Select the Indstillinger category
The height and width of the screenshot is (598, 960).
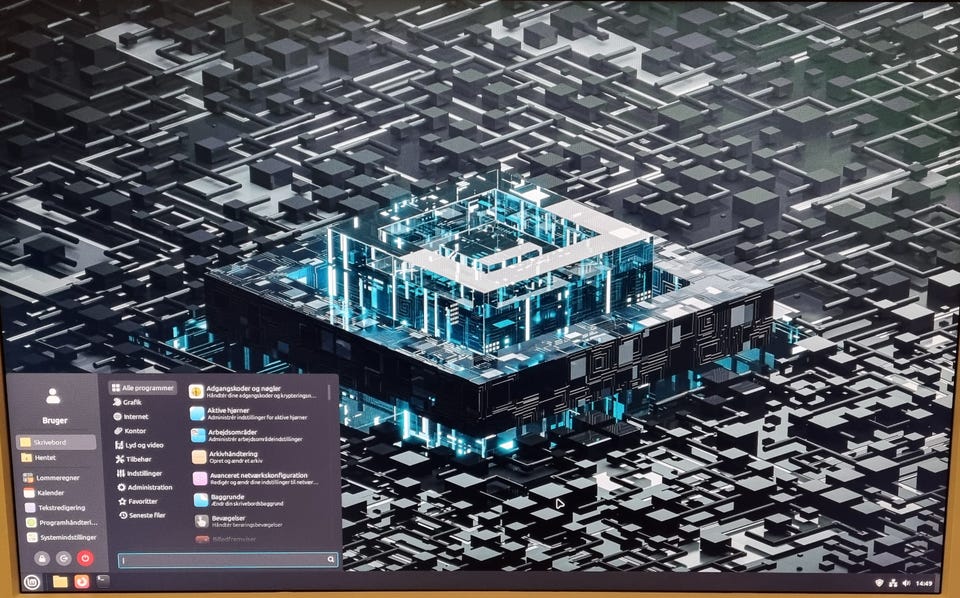140,473
